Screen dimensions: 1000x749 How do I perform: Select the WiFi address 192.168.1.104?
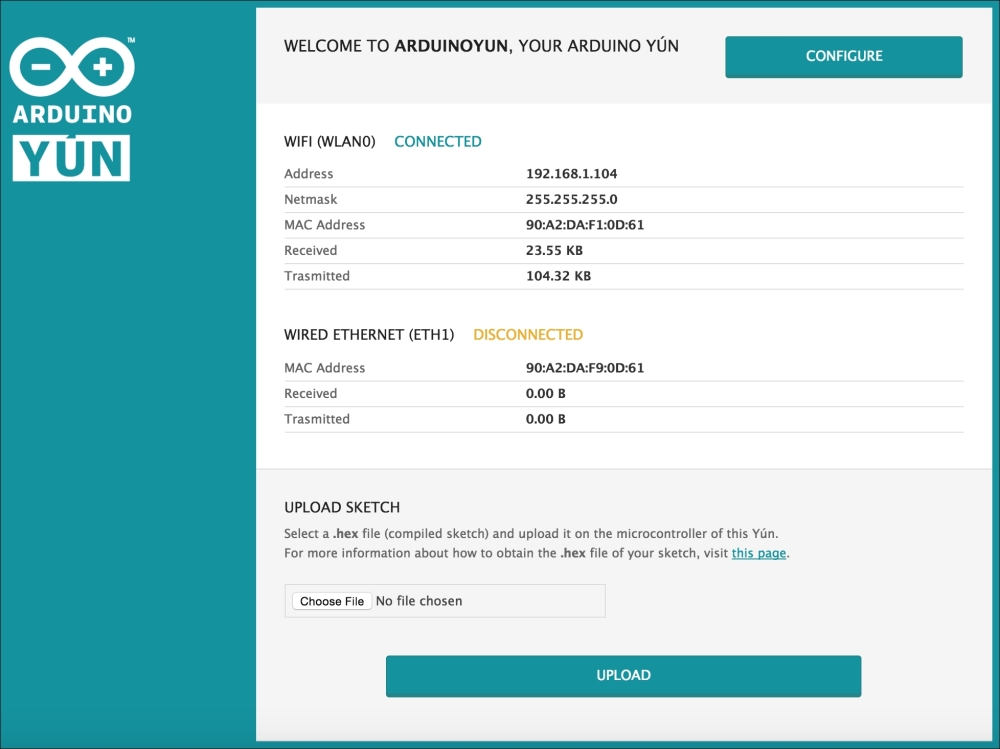click(571, 174)
